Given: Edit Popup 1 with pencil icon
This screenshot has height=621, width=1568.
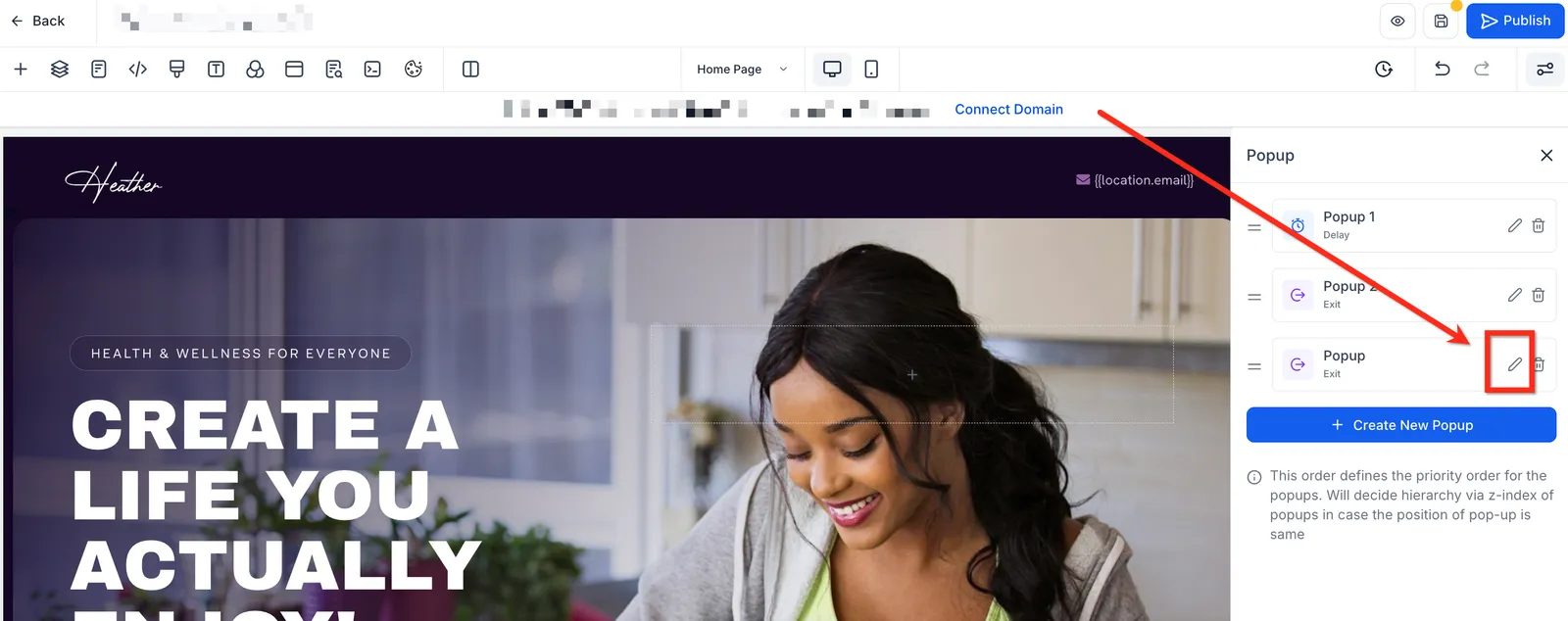Looking at the screenshot, I should 1515,225.
